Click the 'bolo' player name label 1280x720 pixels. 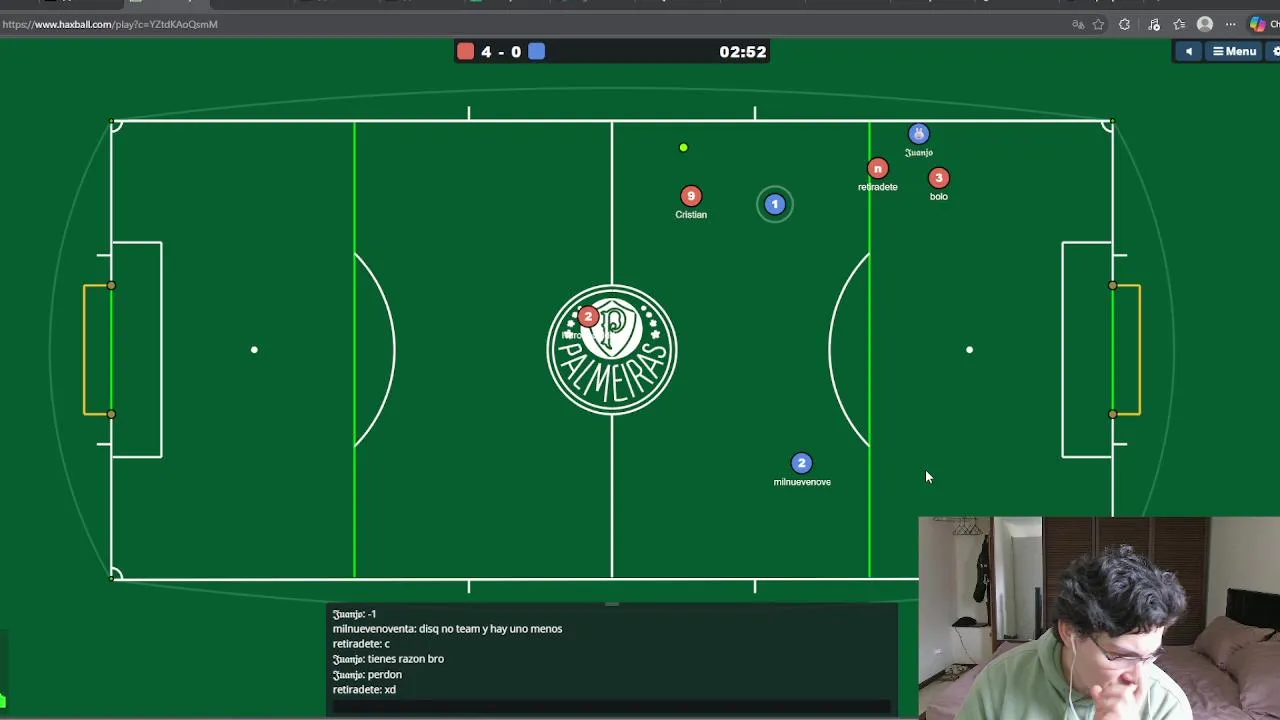pyautogui.click(x=938, y=197)
